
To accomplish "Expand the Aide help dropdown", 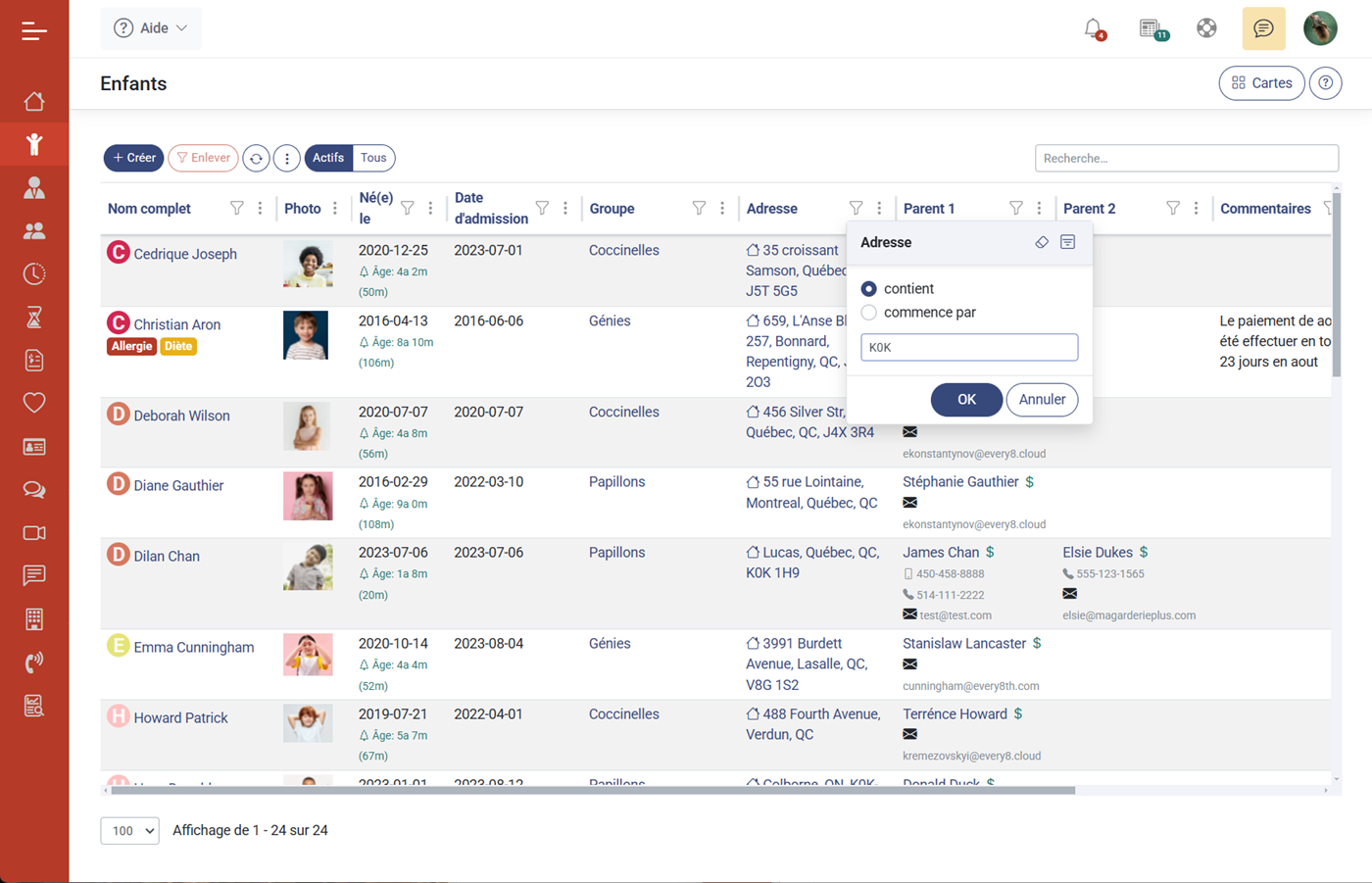I will tap(150, 27).
